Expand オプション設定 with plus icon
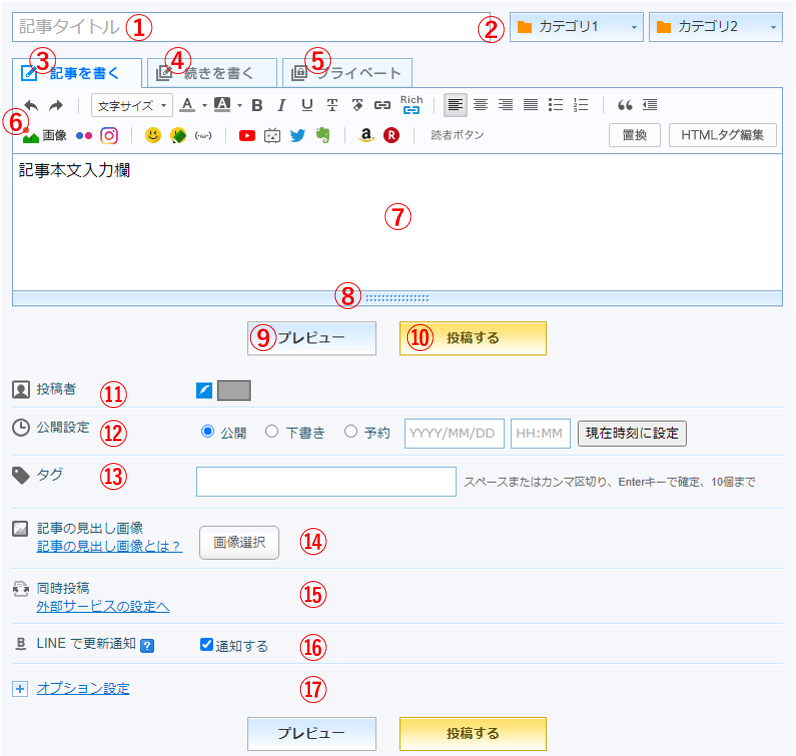The height and width of the screenshot is (756, 796). (20, 689)
